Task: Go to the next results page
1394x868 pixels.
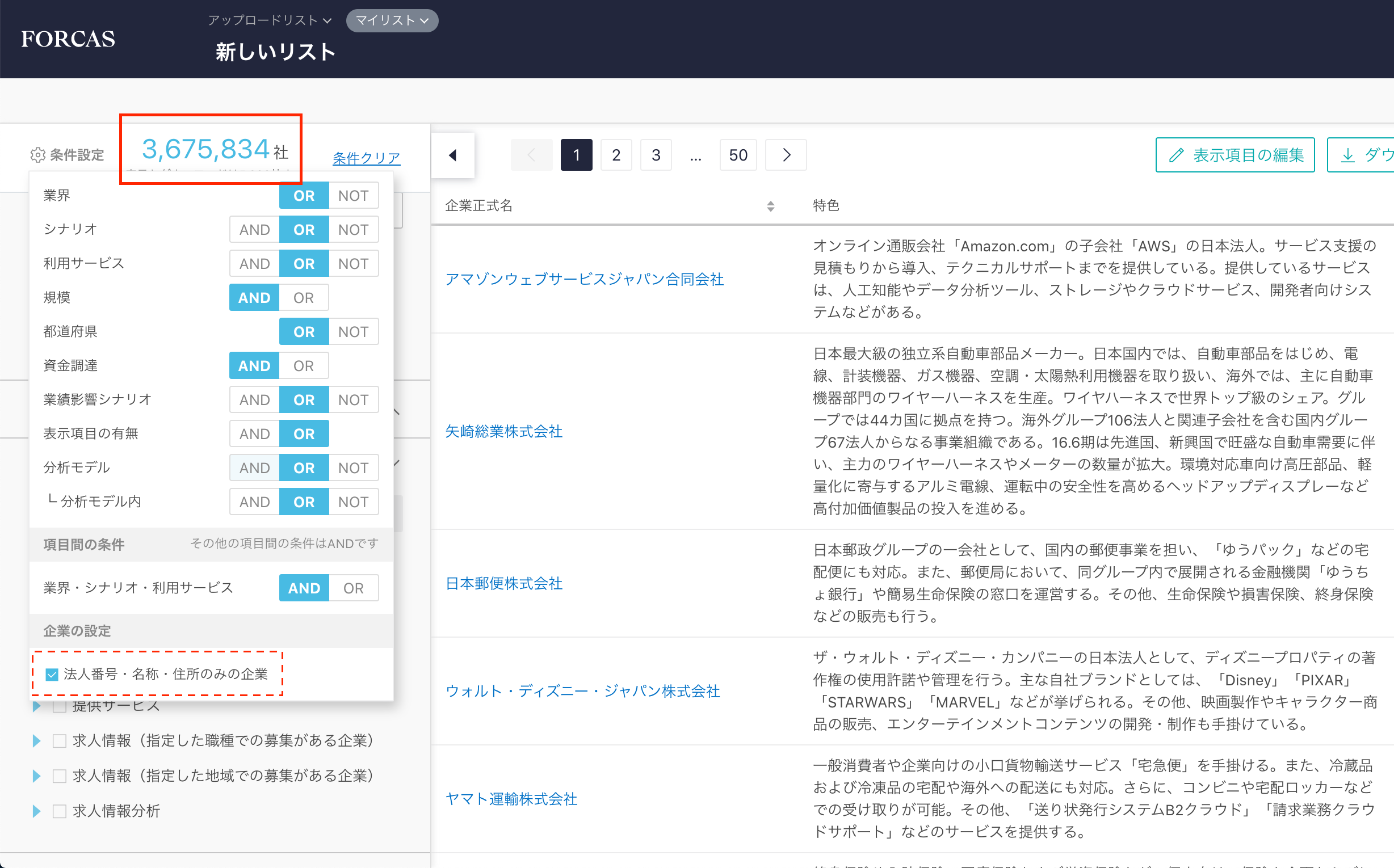Action: tap(786, 155)
